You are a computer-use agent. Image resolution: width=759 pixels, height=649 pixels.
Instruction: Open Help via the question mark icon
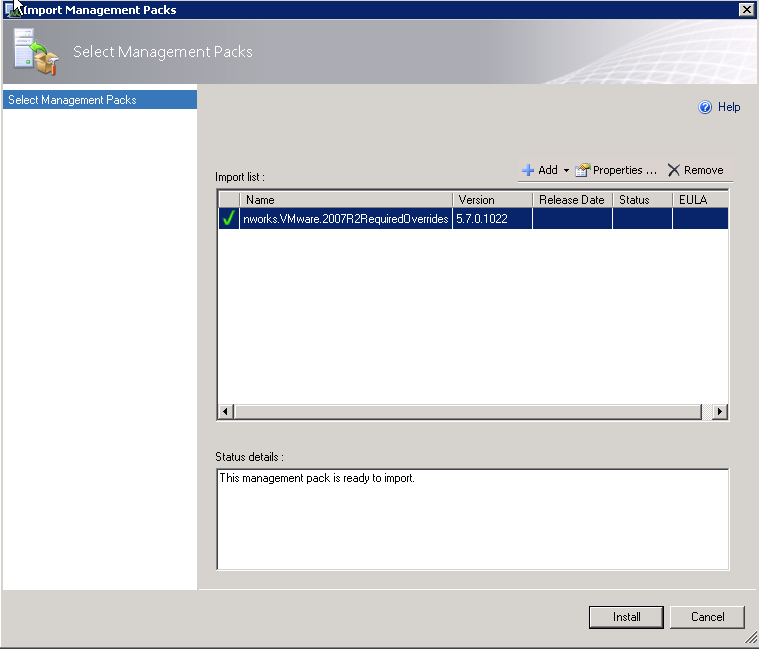click(705, 107)
